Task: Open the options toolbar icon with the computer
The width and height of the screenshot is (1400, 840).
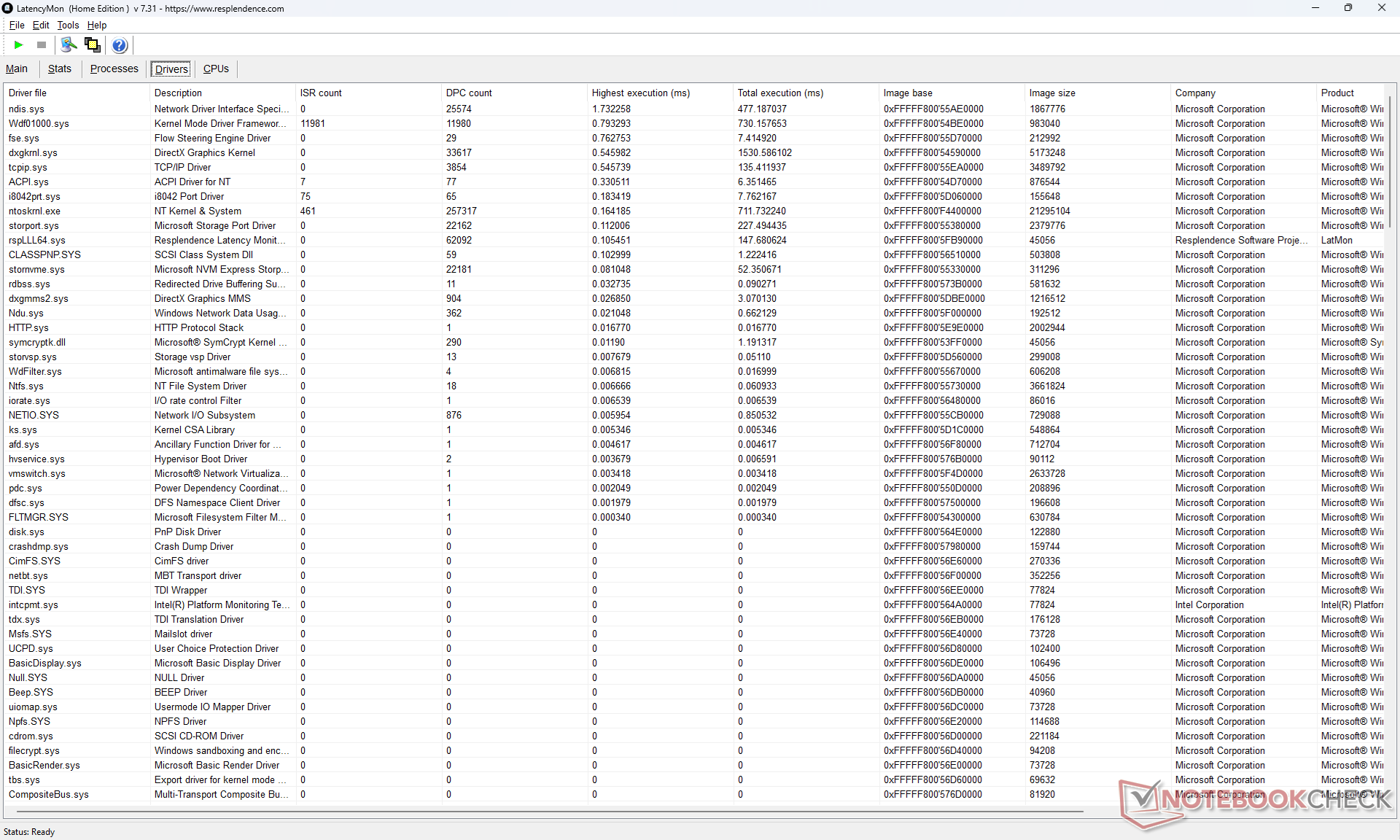Action: click(x=69, y=45)
